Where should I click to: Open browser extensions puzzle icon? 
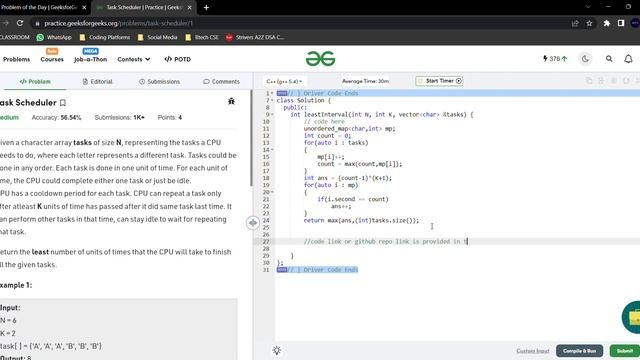pyautogui.click(x=607, y=23)
